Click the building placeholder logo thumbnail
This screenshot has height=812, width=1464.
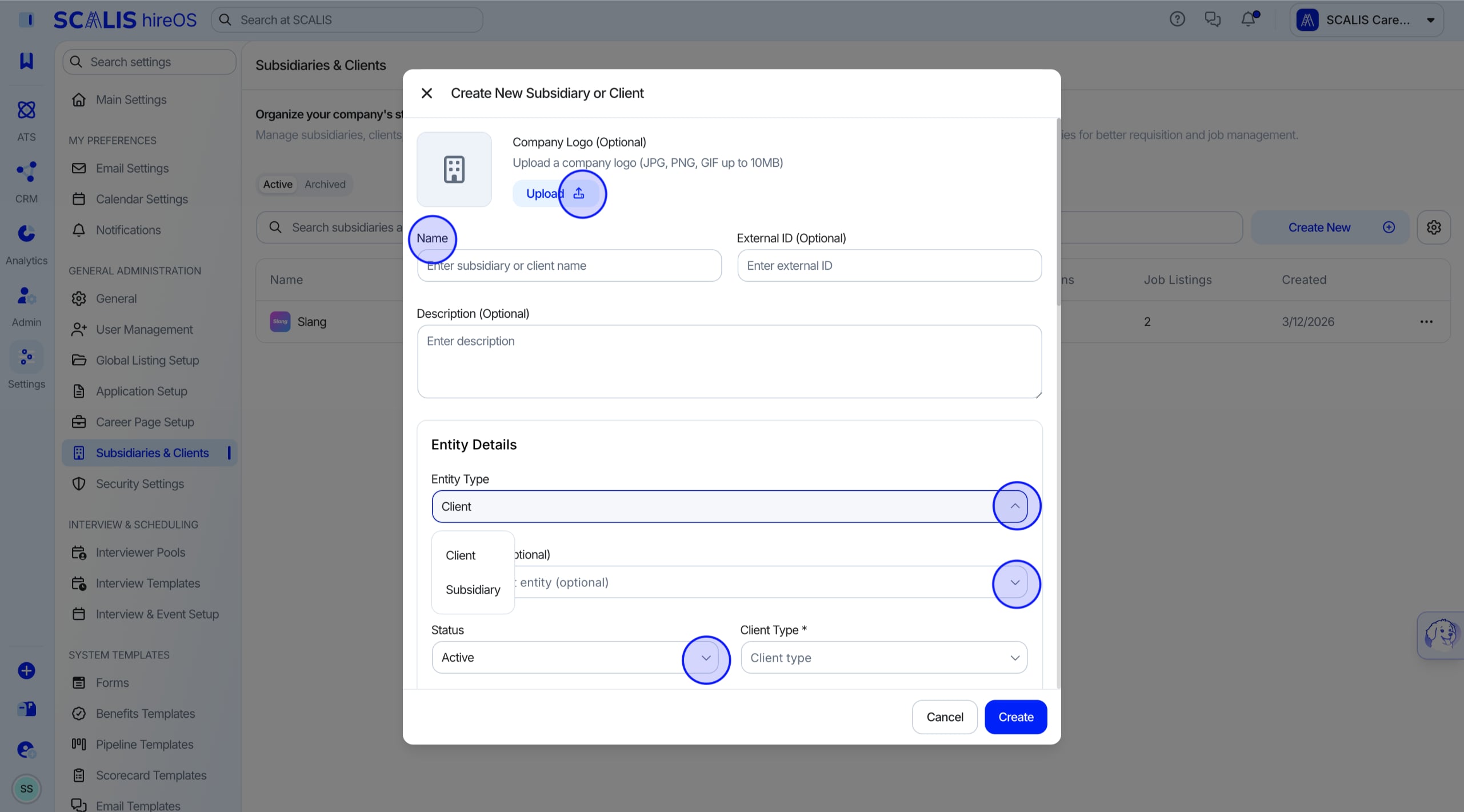(x=454, y=169)
